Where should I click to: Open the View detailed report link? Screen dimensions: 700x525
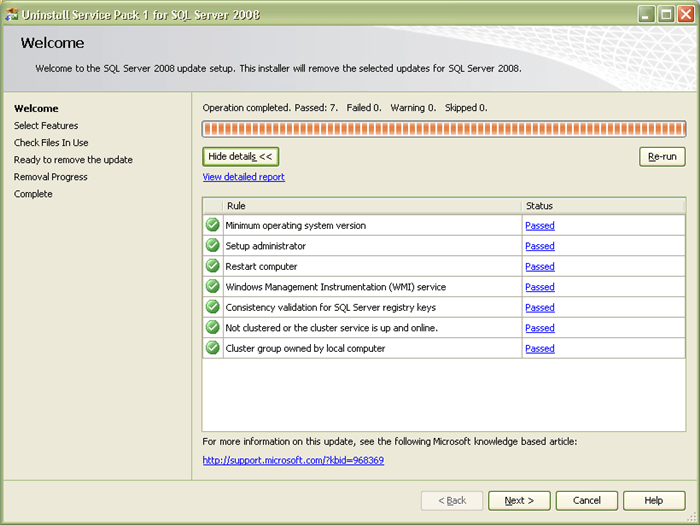[244, 177]
